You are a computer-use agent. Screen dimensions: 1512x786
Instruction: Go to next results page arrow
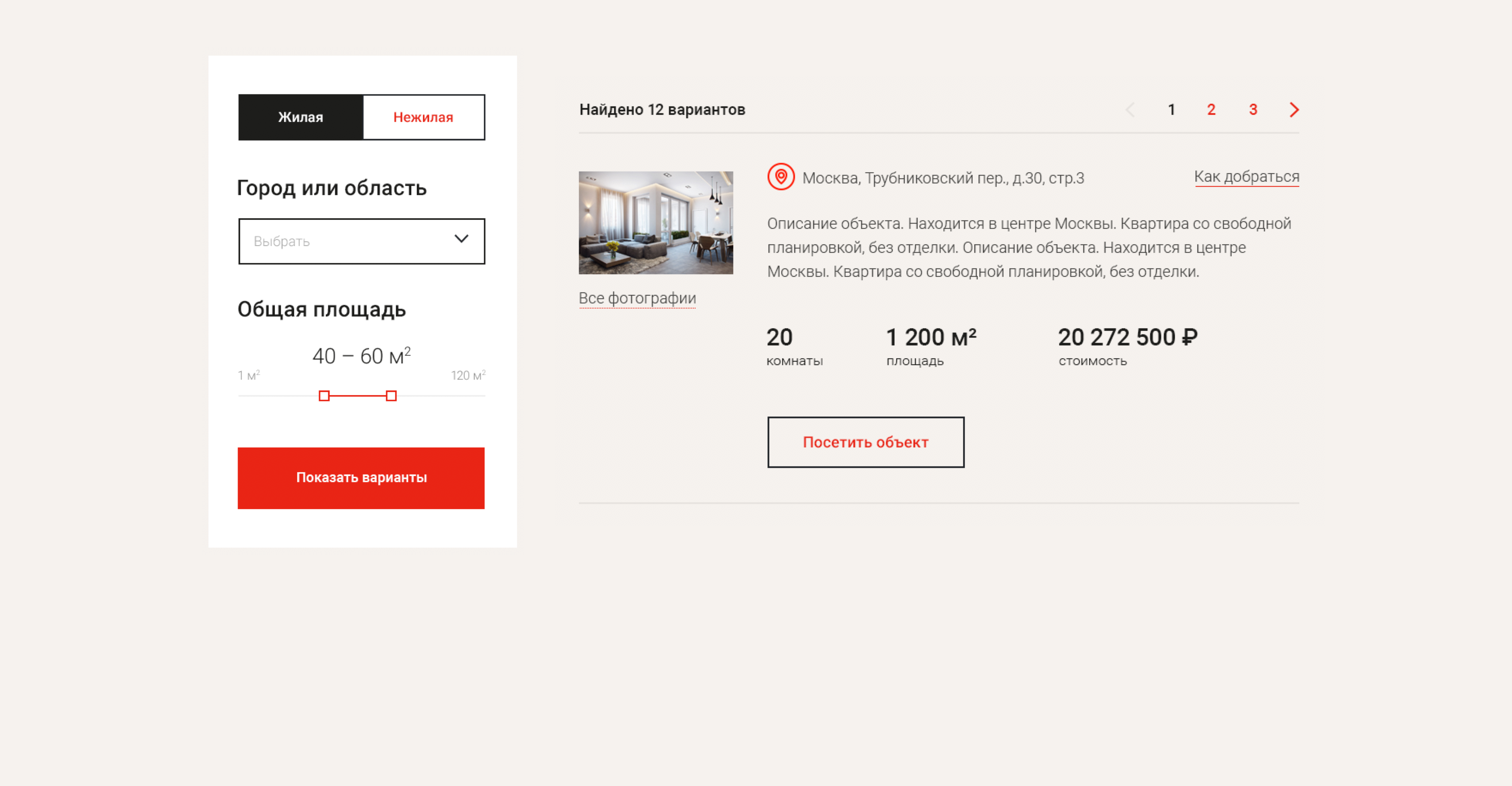pos(1294,110)
